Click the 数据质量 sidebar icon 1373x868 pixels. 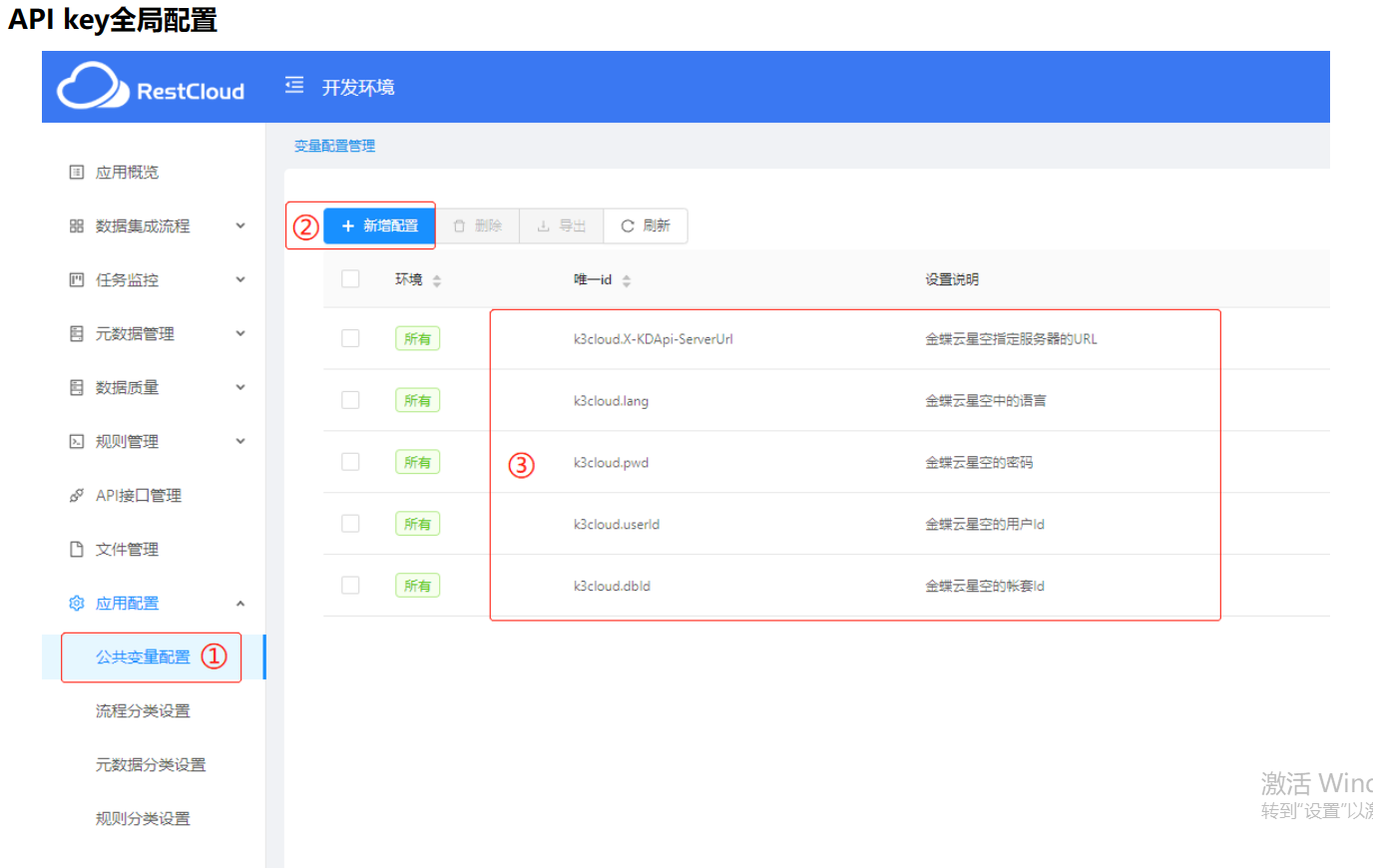(x=76, y=387)
